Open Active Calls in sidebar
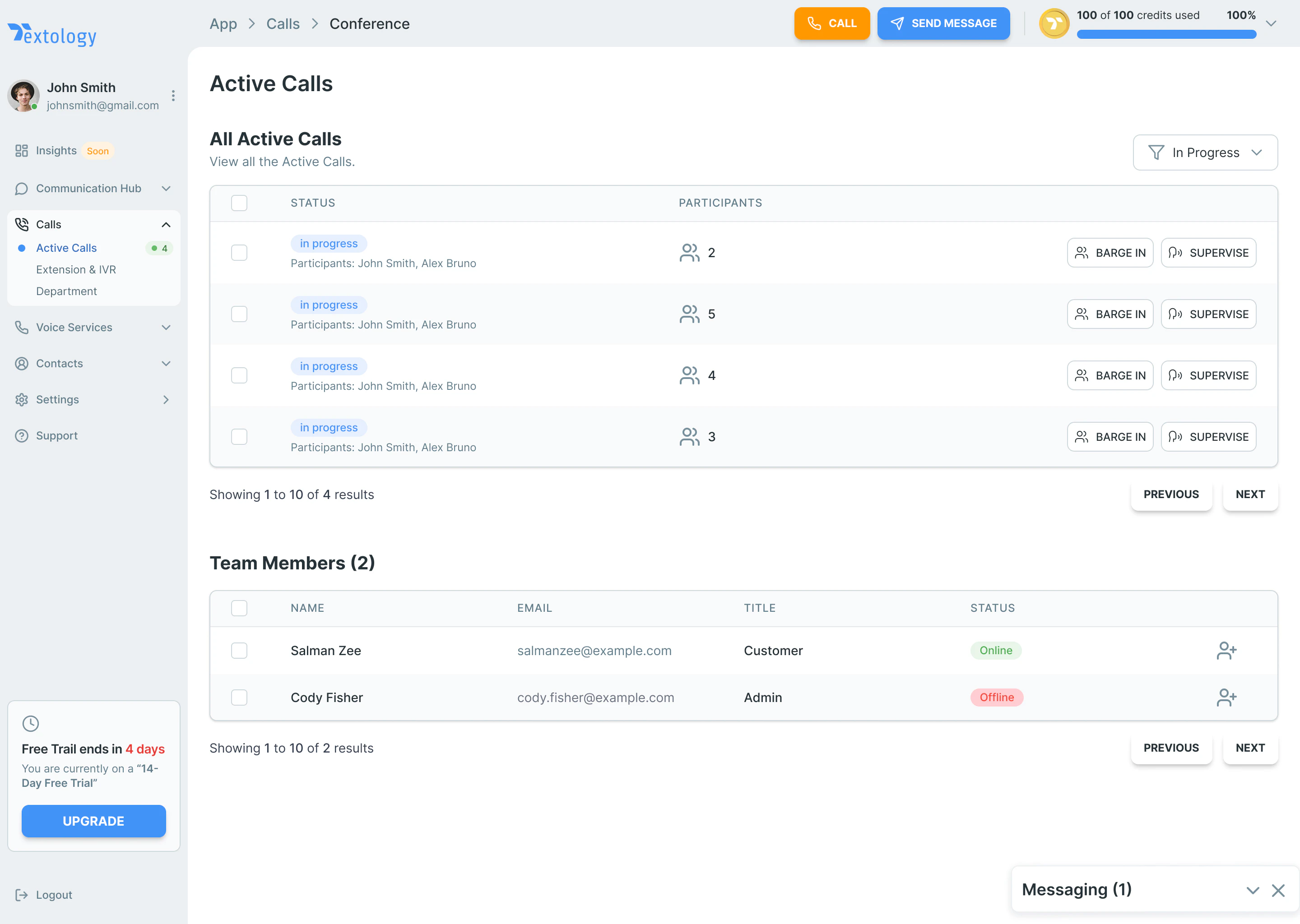 click(x=66, y=248)
